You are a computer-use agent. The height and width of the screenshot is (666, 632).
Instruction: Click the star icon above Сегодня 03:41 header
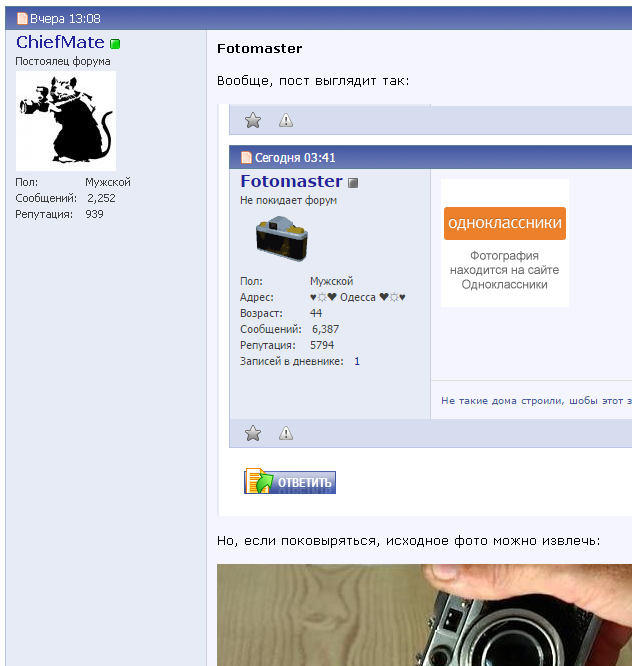click(253, 121)
